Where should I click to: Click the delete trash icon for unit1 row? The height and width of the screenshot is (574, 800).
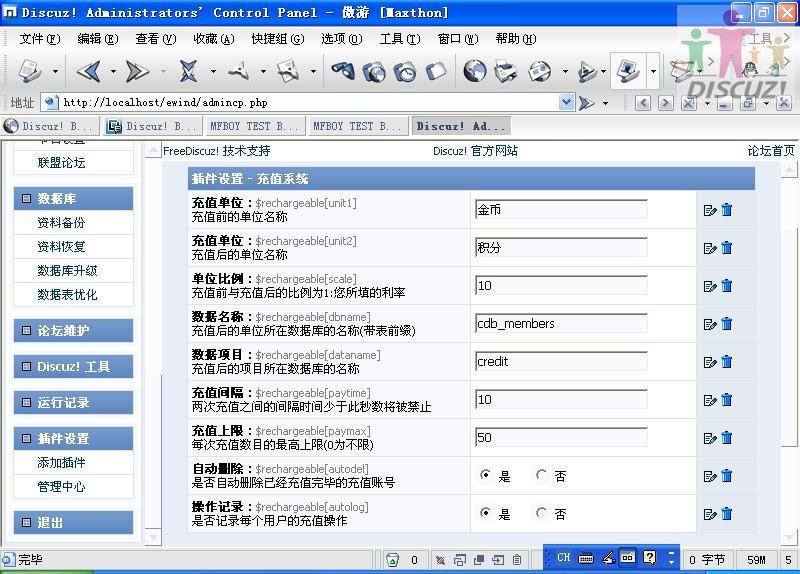point(727,210)
